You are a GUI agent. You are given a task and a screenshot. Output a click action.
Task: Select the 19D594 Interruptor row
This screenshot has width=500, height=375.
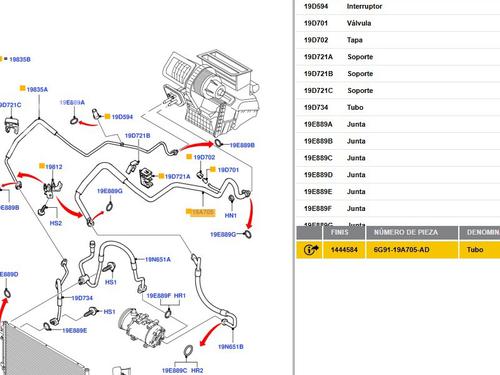[398, 6]
